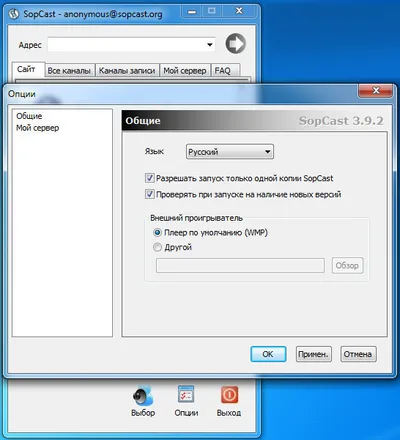Image resolution: width=400 pixels, height=440 pixels.
Task: Click the external player path field
Action: pyautogui.click(x=240, y=265)
